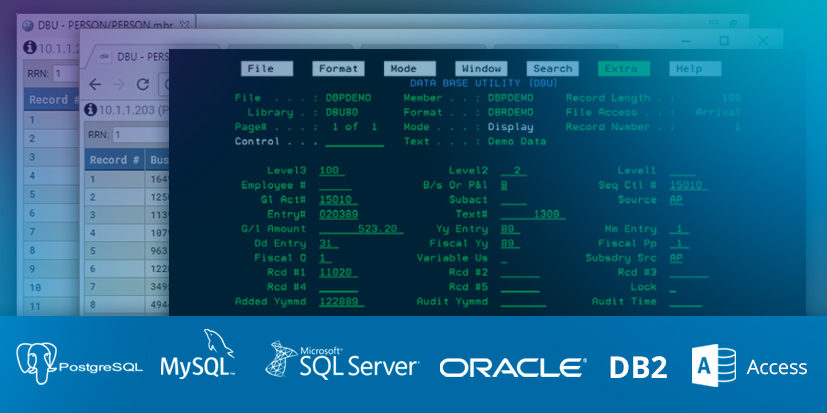Click the site info icon beside 10.1.1.203
The width and height of the screenshot is (827, 413).
point(90,109)
